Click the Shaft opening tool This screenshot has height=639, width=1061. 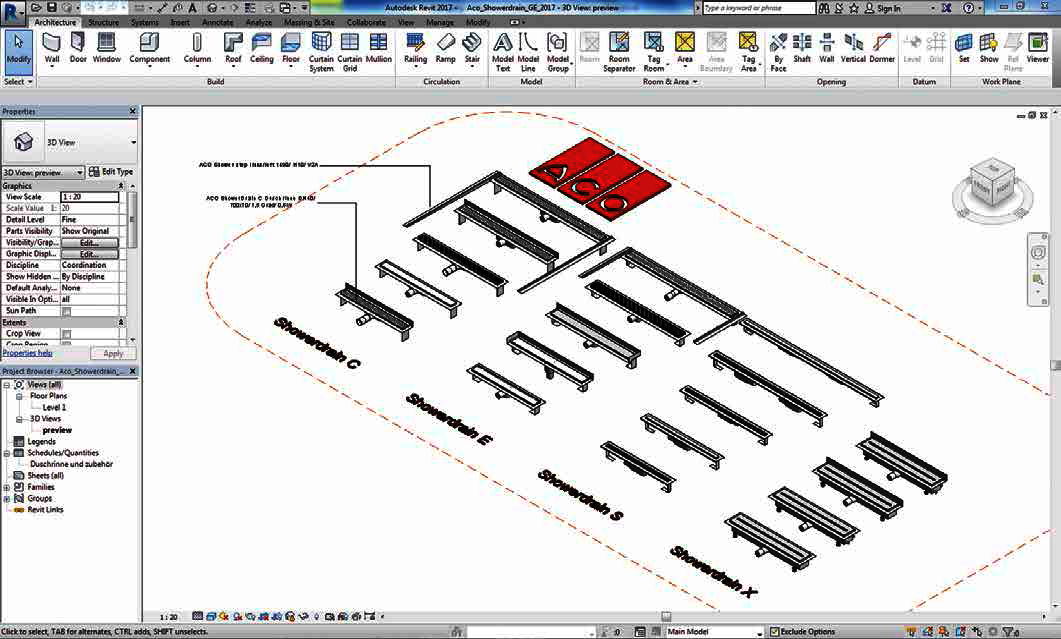pos(802,49)
